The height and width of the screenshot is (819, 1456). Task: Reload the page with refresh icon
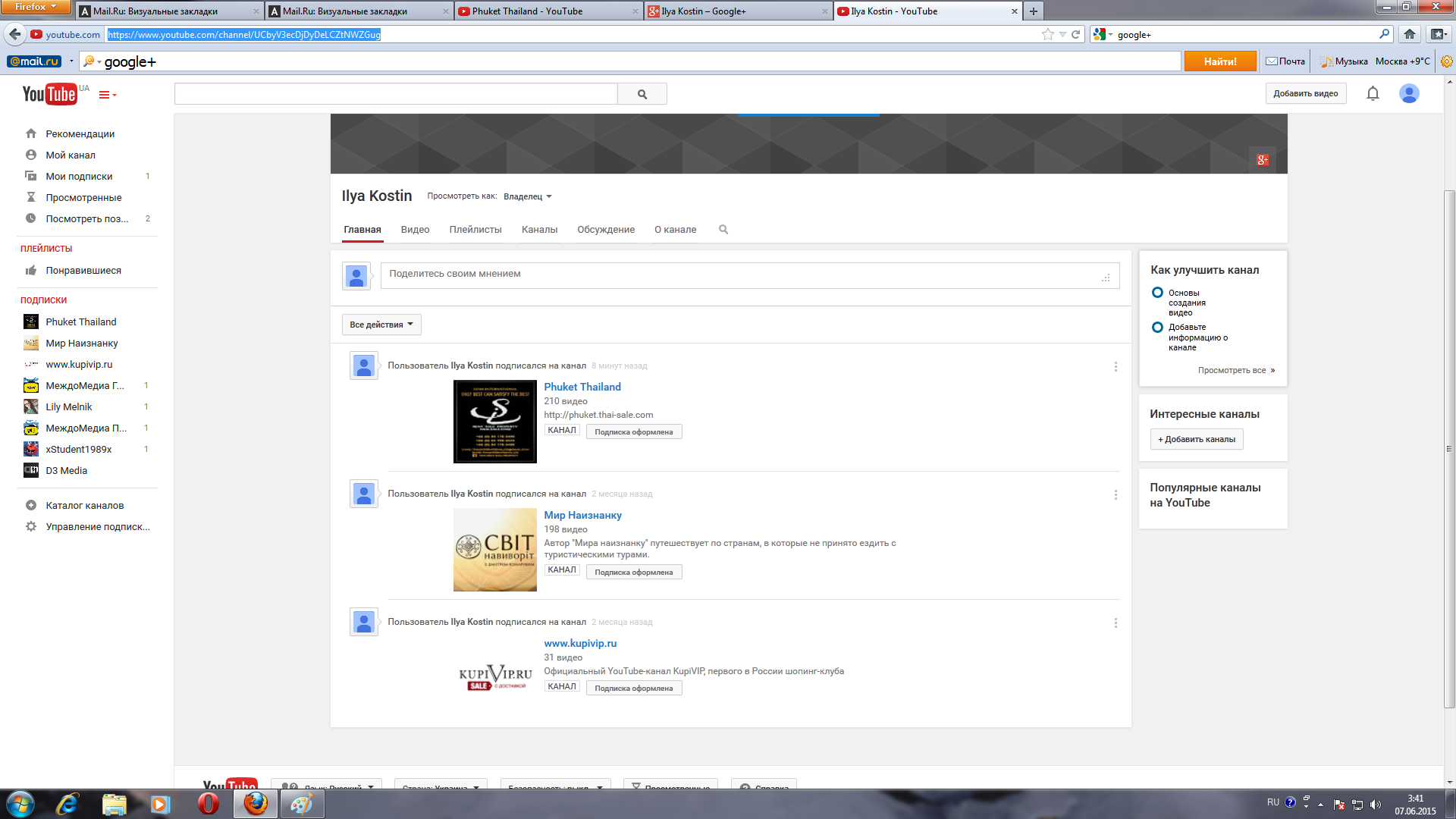(x=1075, y=34)
